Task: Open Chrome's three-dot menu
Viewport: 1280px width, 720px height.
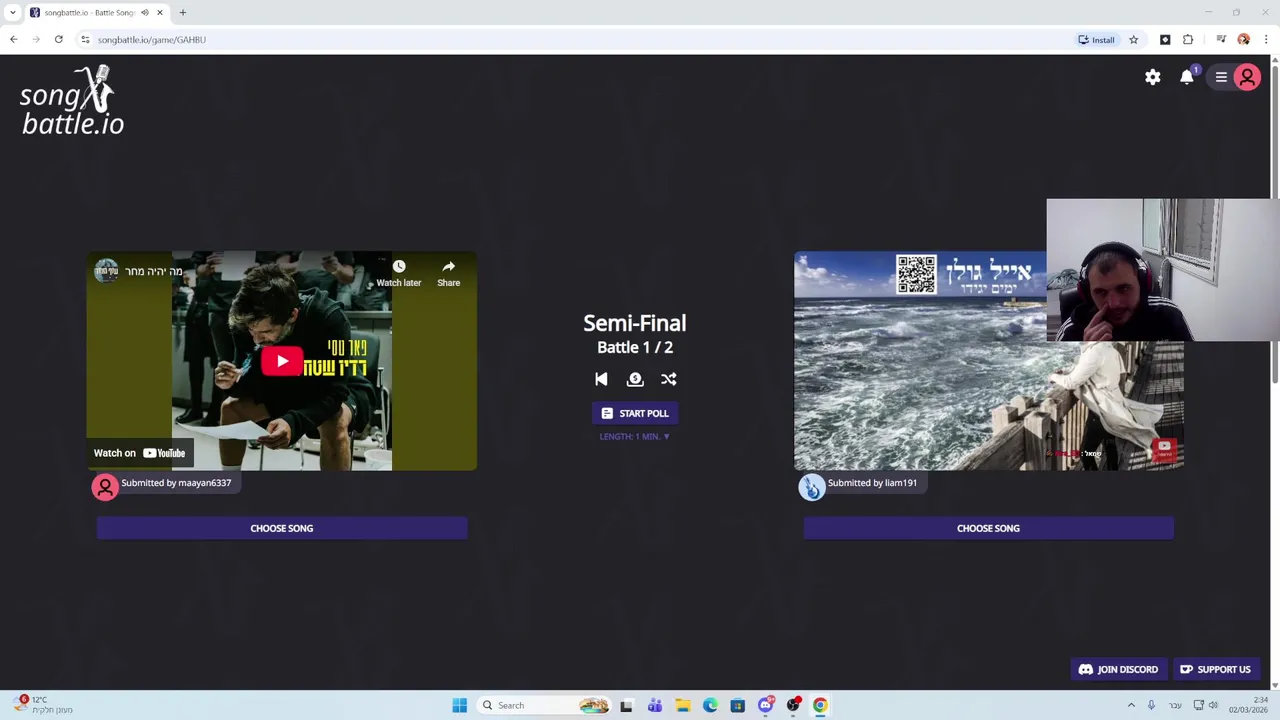Action: [x=1266, y=40]
